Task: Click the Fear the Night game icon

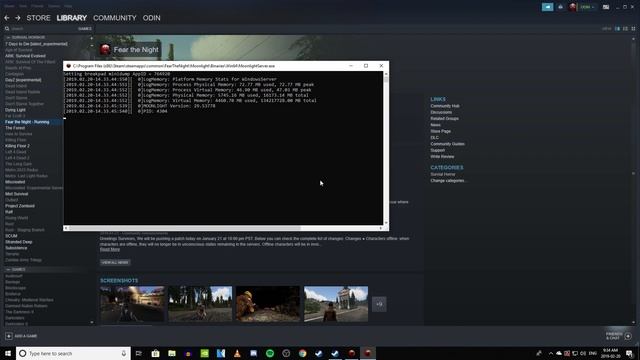Action: coord(105,50)
